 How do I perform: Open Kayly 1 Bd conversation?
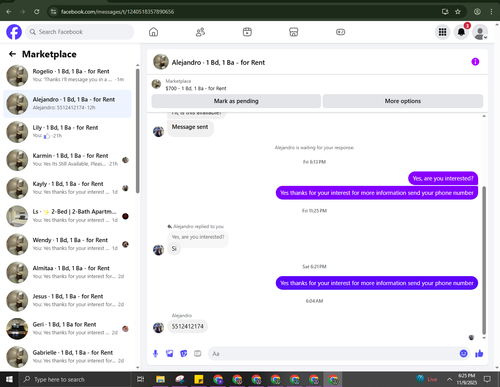(67, 188)
